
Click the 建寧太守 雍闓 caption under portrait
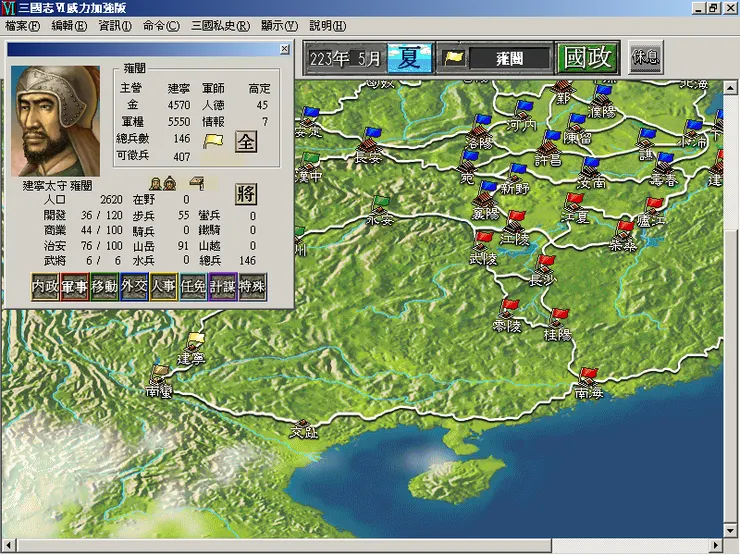tap(57, 185)
